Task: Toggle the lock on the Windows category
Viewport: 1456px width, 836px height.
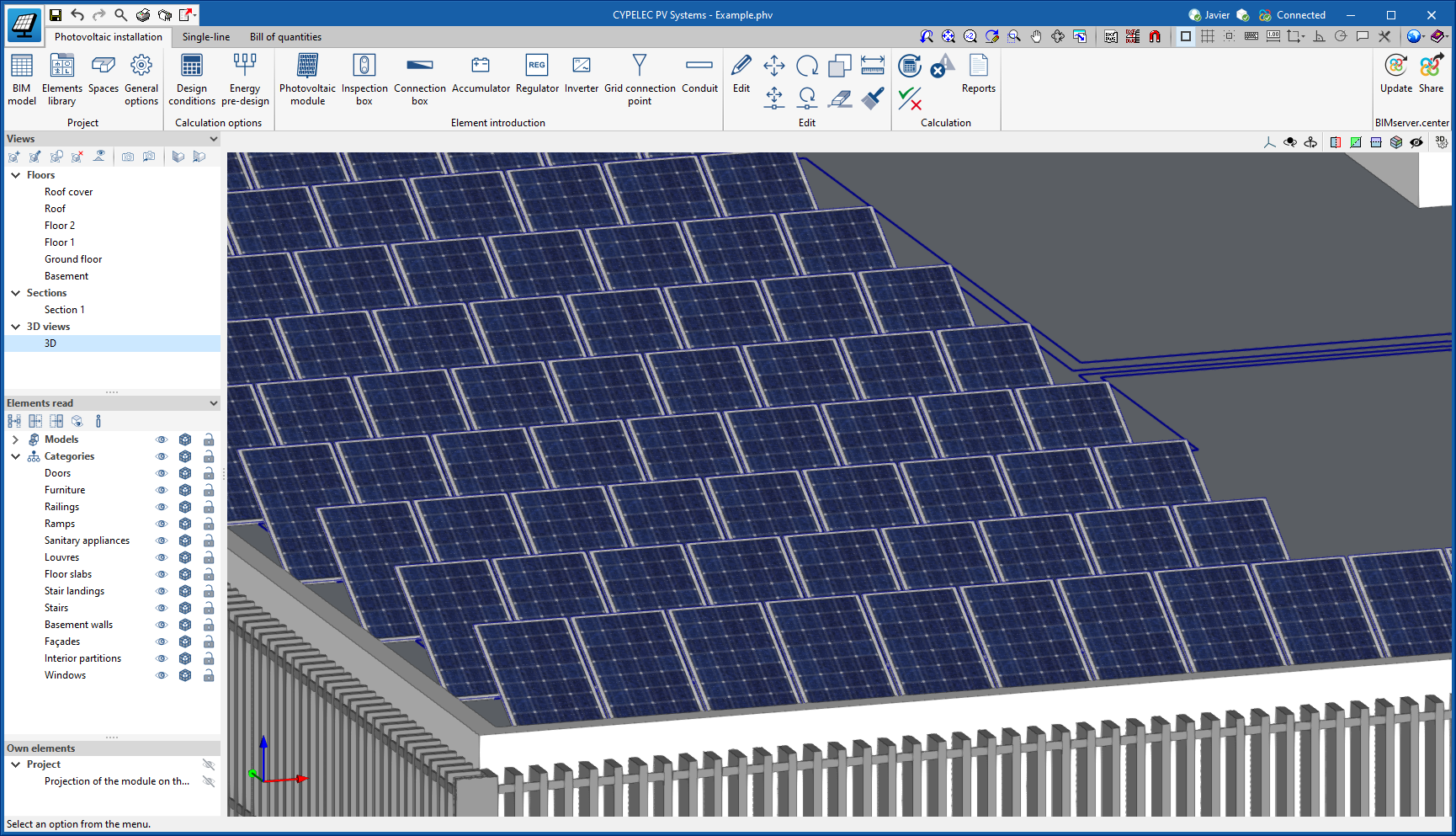Action: coord(208,674)
